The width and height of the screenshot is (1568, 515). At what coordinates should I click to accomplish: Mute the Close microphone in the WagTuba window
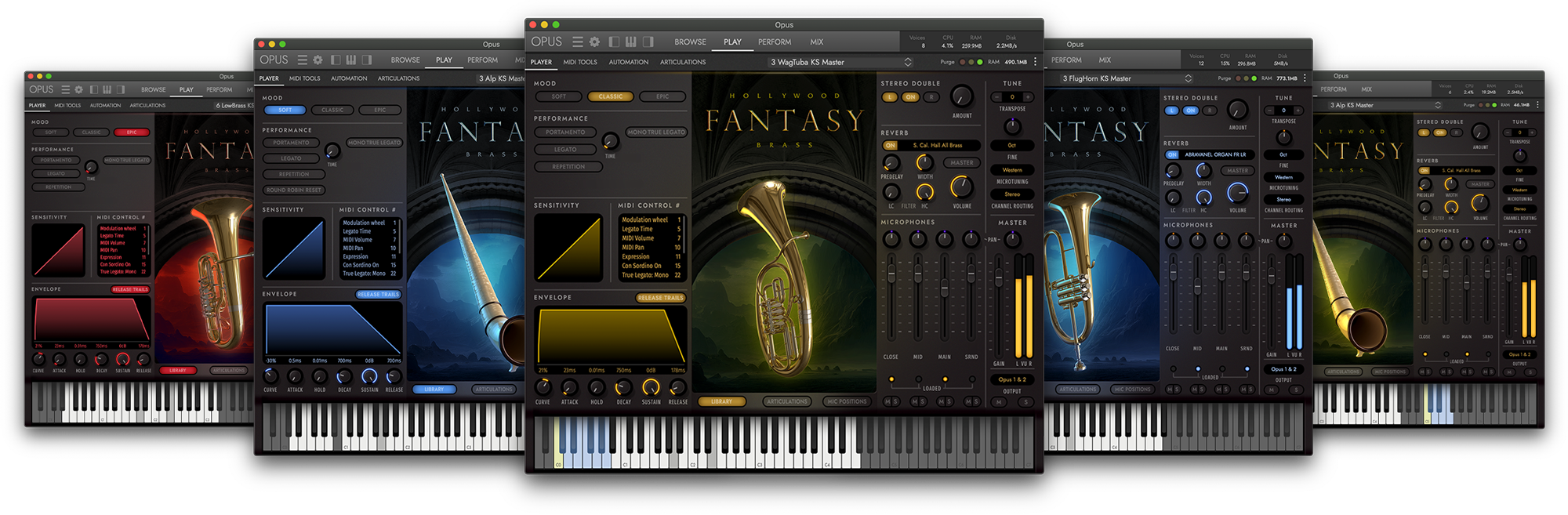[x=887, y=402]
